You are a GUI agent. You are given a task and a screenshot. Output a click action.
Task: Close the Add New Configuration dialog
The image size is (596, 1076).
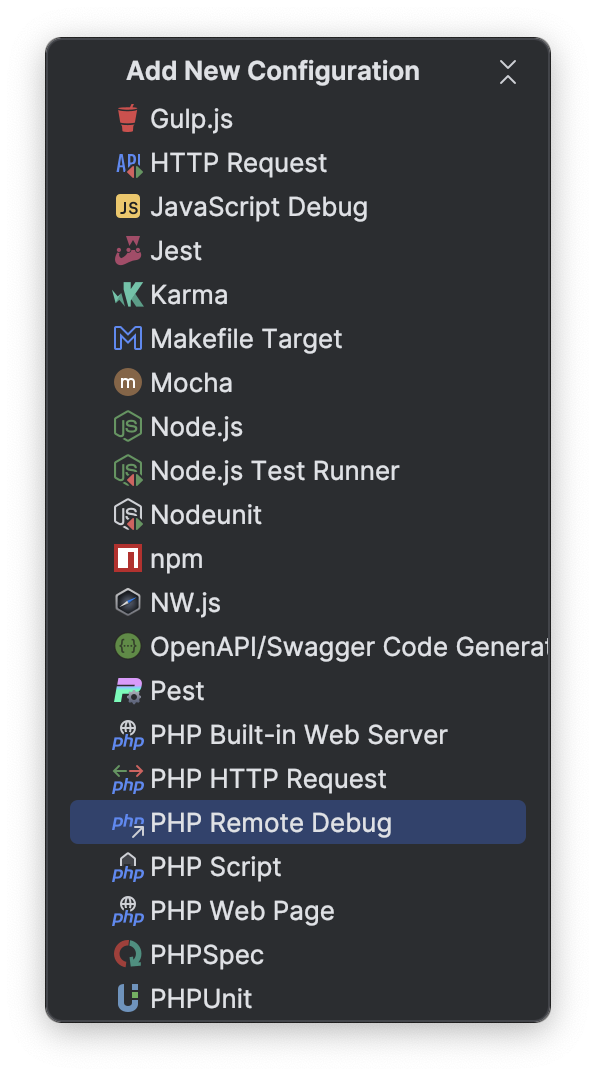pos(508,73)
